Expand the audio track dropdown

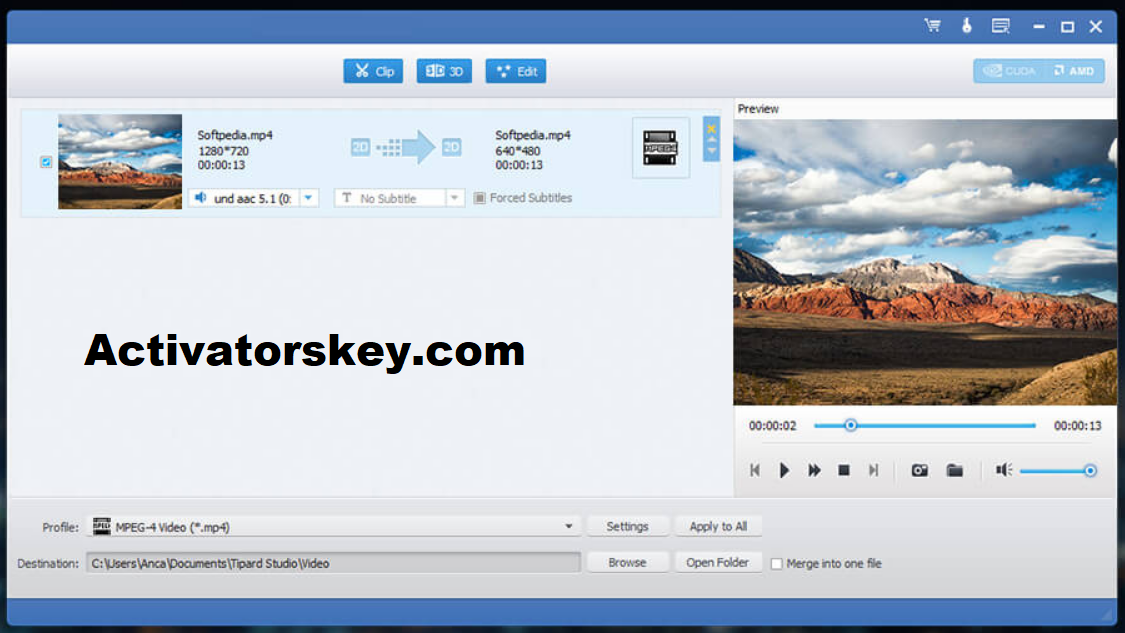pyautogui.click(x=309, y=198)
